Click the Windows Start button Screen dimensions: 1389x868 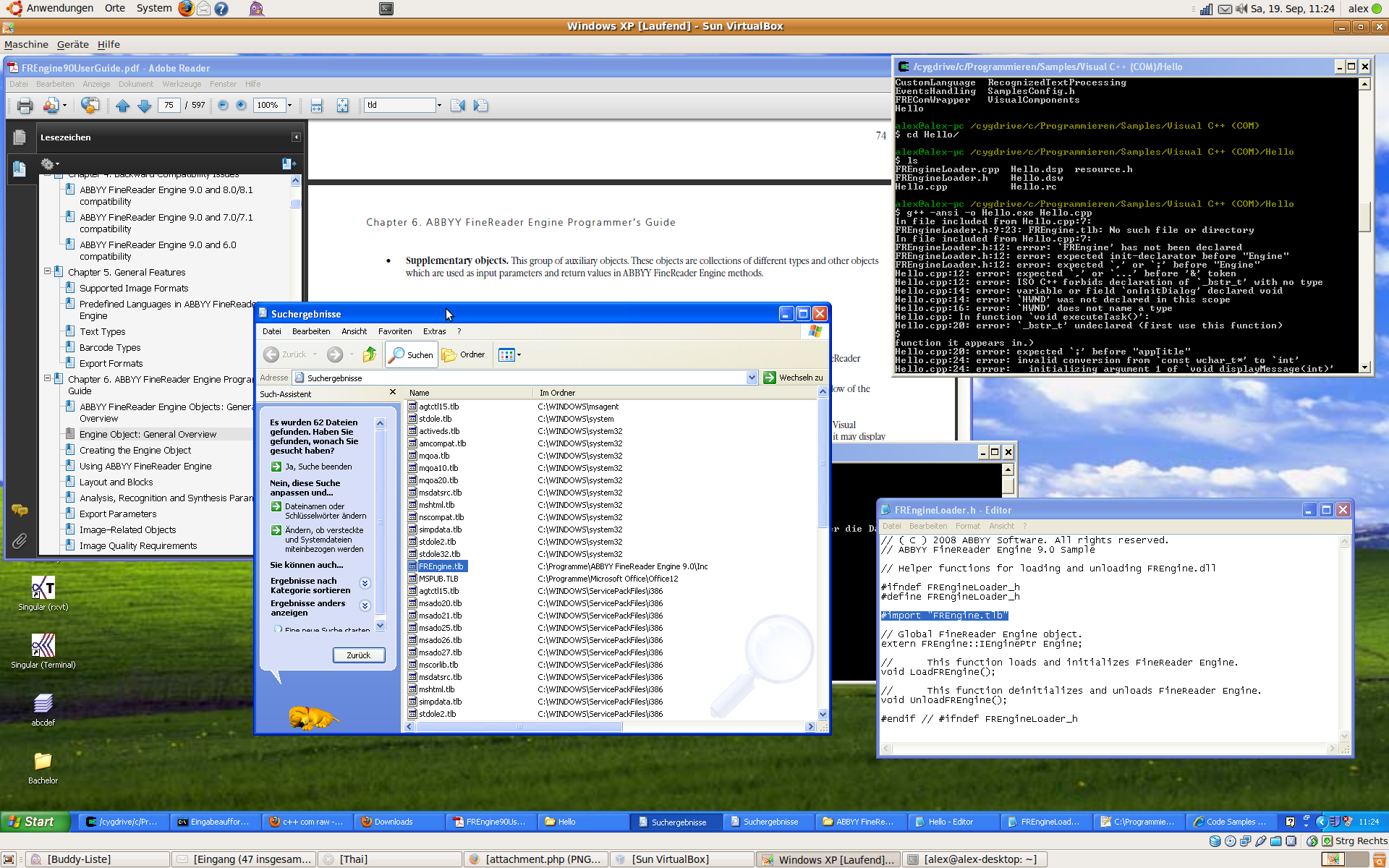pos(33,822)
